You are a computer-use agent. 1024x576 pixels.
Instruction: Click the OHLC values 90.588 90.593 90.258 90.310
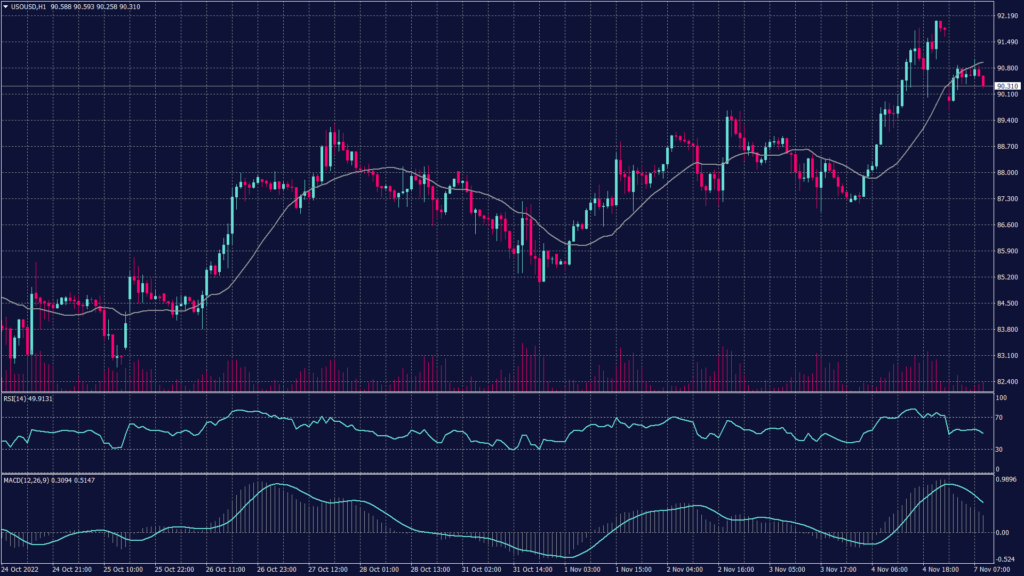click(x=100, y=7)
